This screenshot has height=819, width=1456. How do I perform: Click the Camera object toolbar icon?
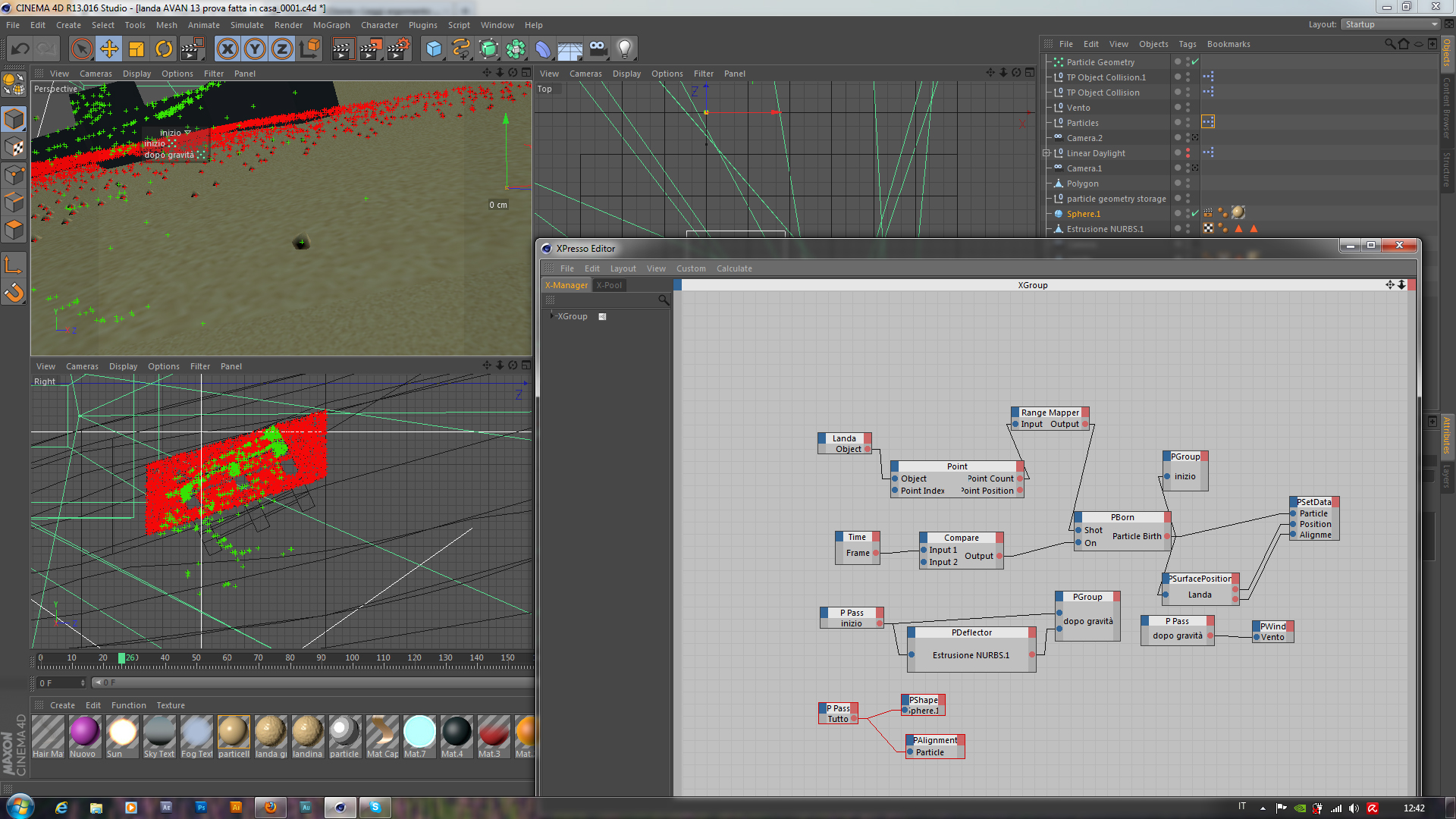point(598,49)
